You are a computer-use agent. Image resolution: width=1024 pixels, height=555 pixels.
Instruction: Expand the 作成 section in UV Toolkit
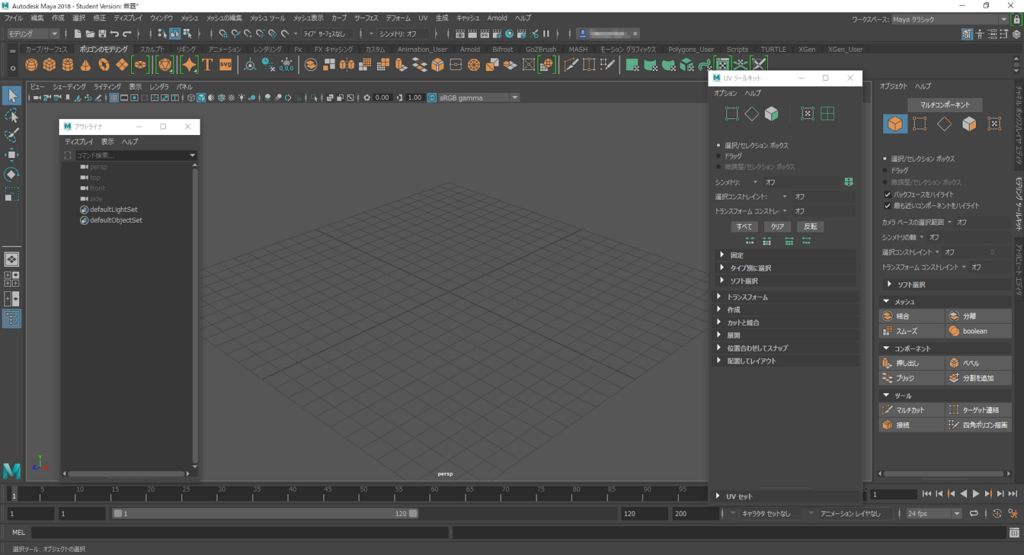pos(786,309)
